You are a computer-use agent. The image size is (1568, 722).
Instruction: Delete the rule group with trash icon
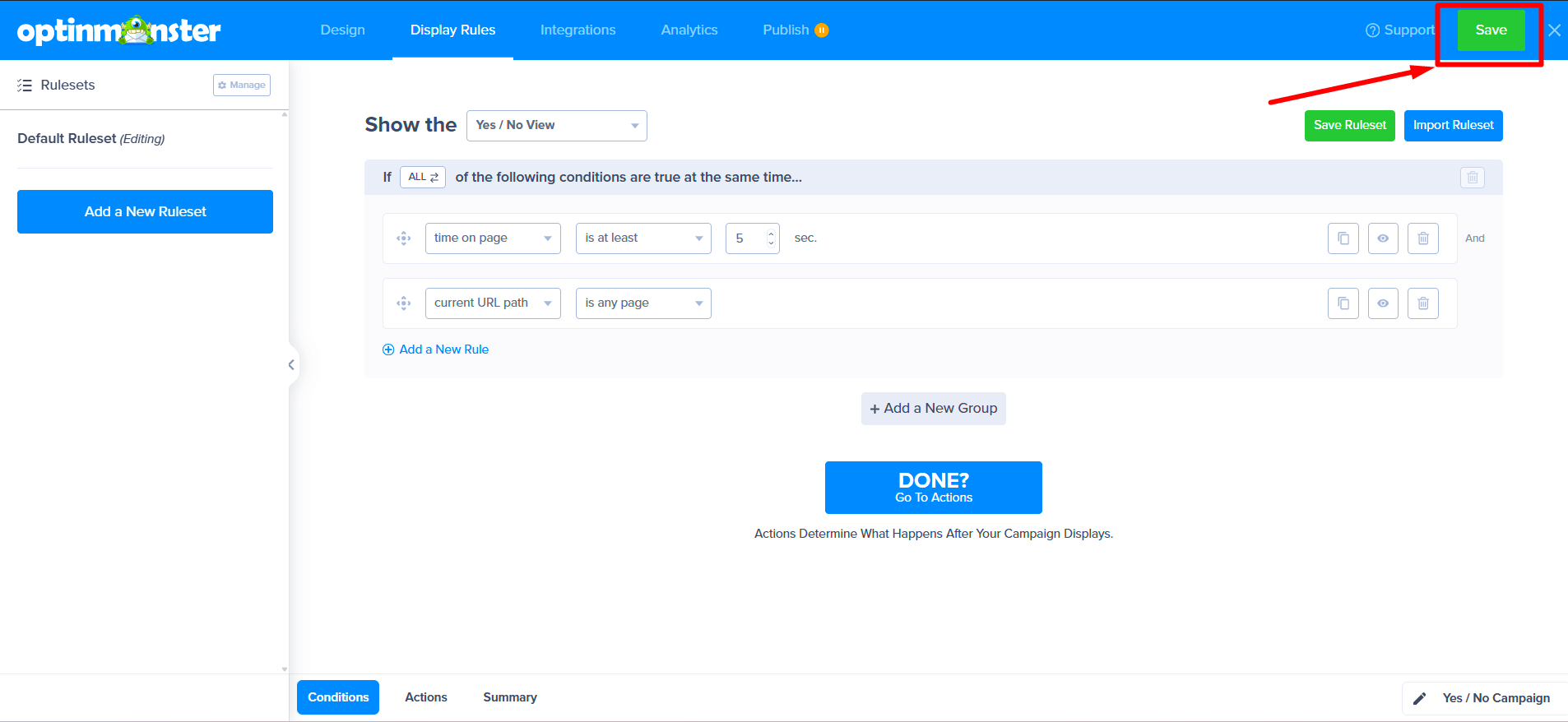click(1473, 178)
